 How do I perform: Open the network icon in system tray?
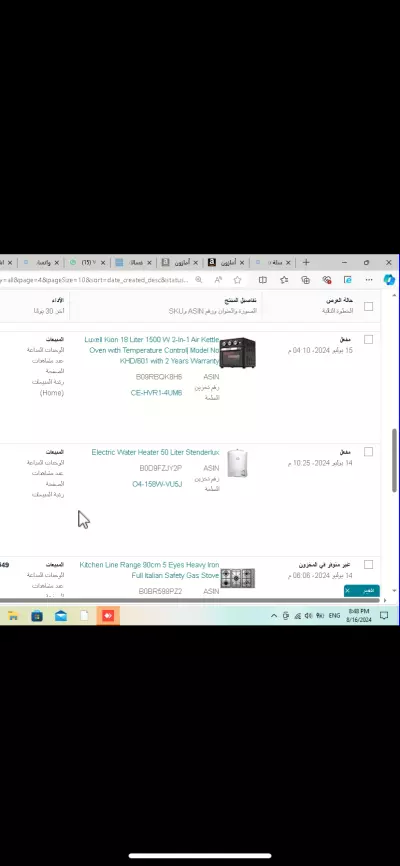298,616
